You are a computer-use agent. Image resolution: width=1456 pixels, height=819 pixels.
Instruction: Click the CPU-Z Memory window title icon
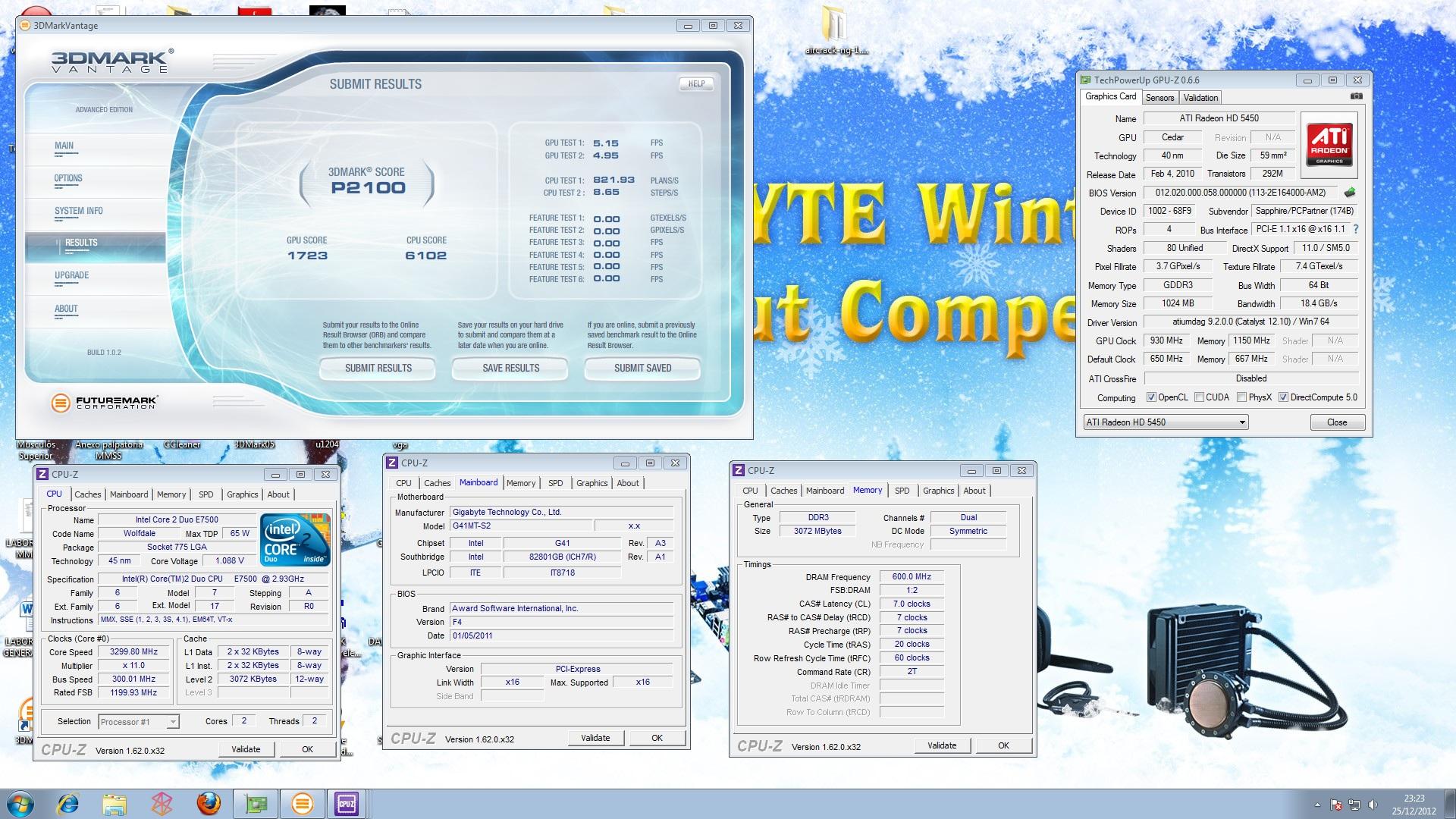tap(739, 470)
